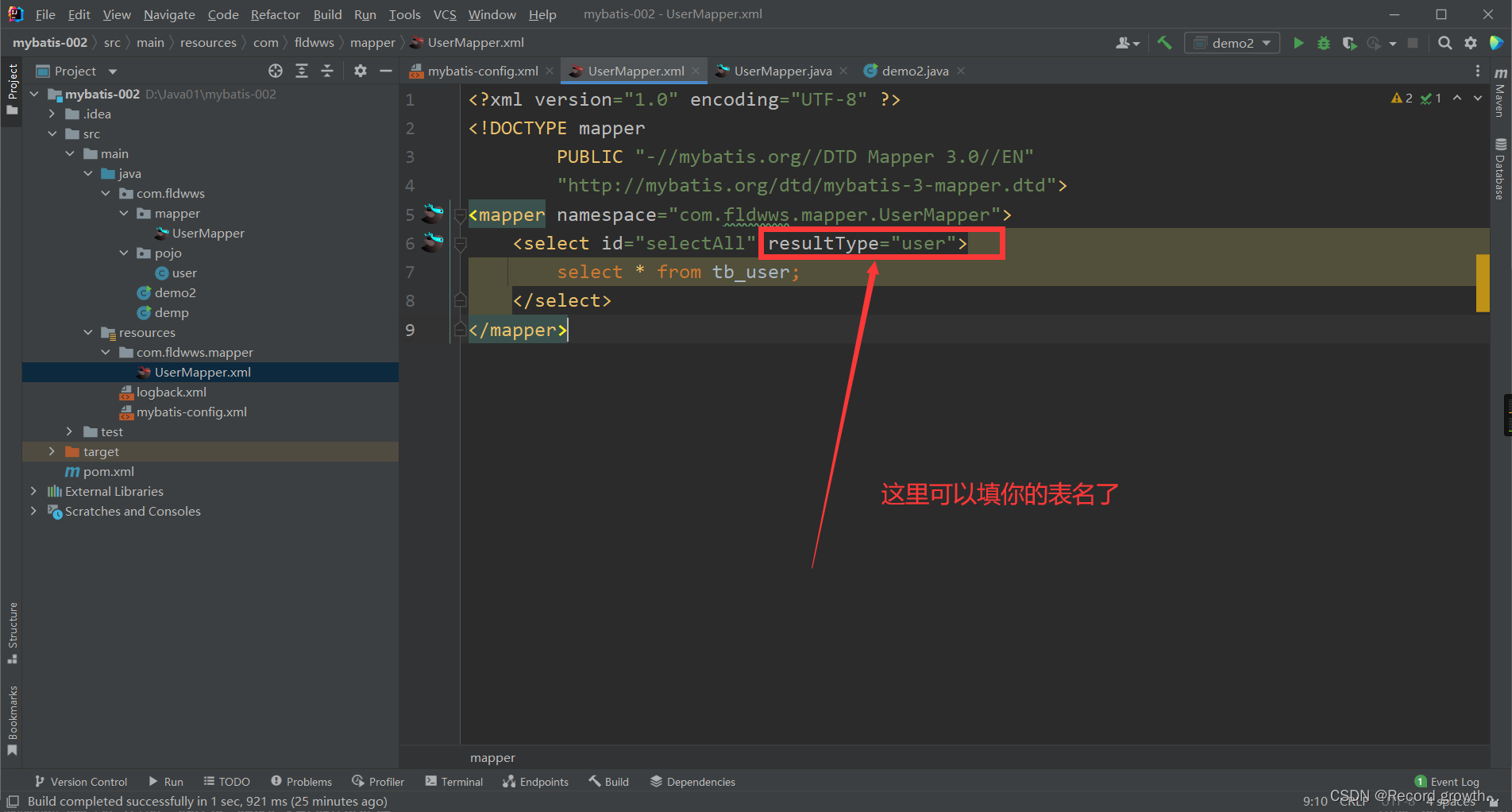
Task: Toggle tool window bars bottom-left icon
Action: tap(12, 802)
